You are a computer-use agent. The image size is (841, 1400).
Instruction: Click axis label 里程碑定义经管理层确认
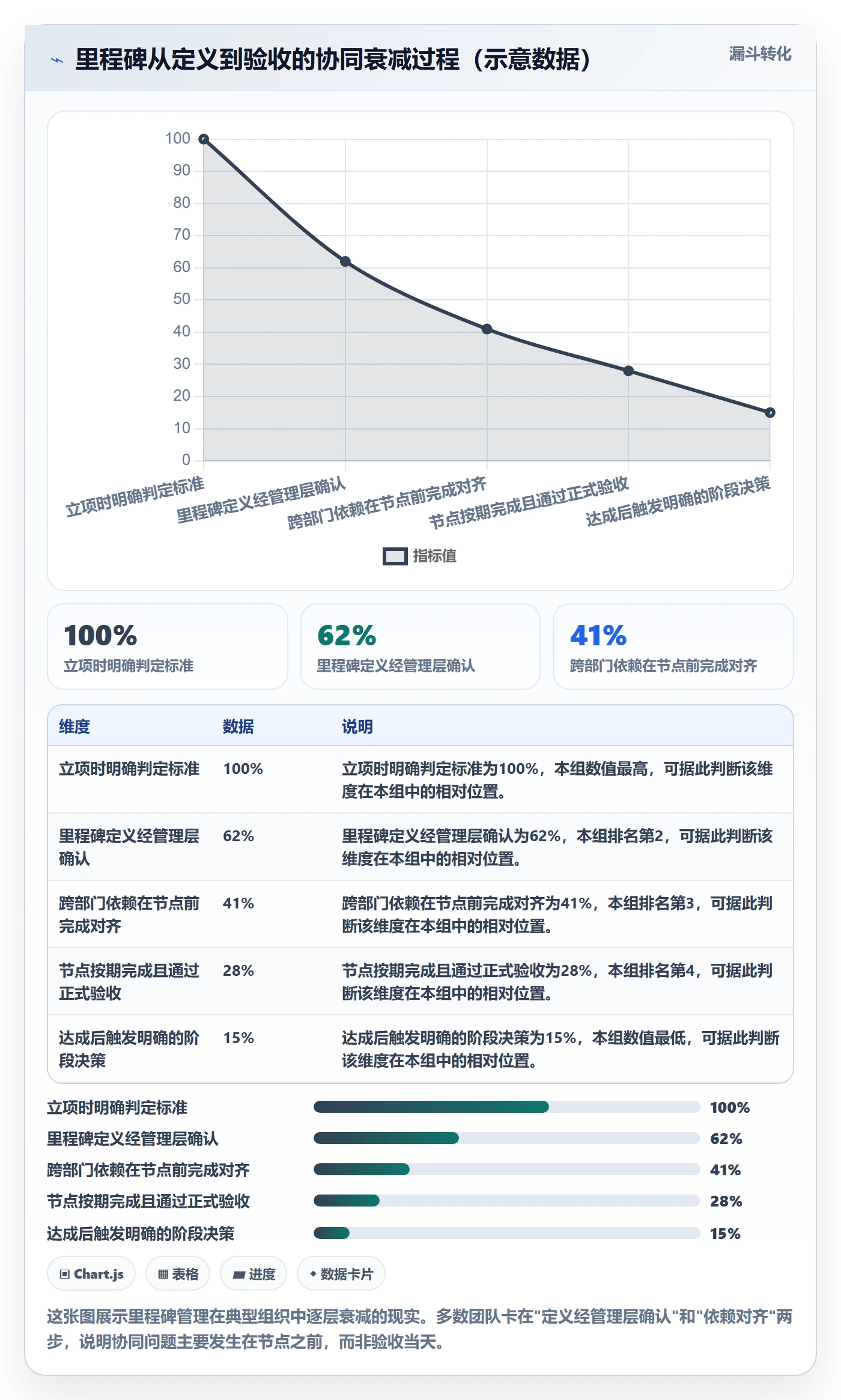(x=261, y=500)
